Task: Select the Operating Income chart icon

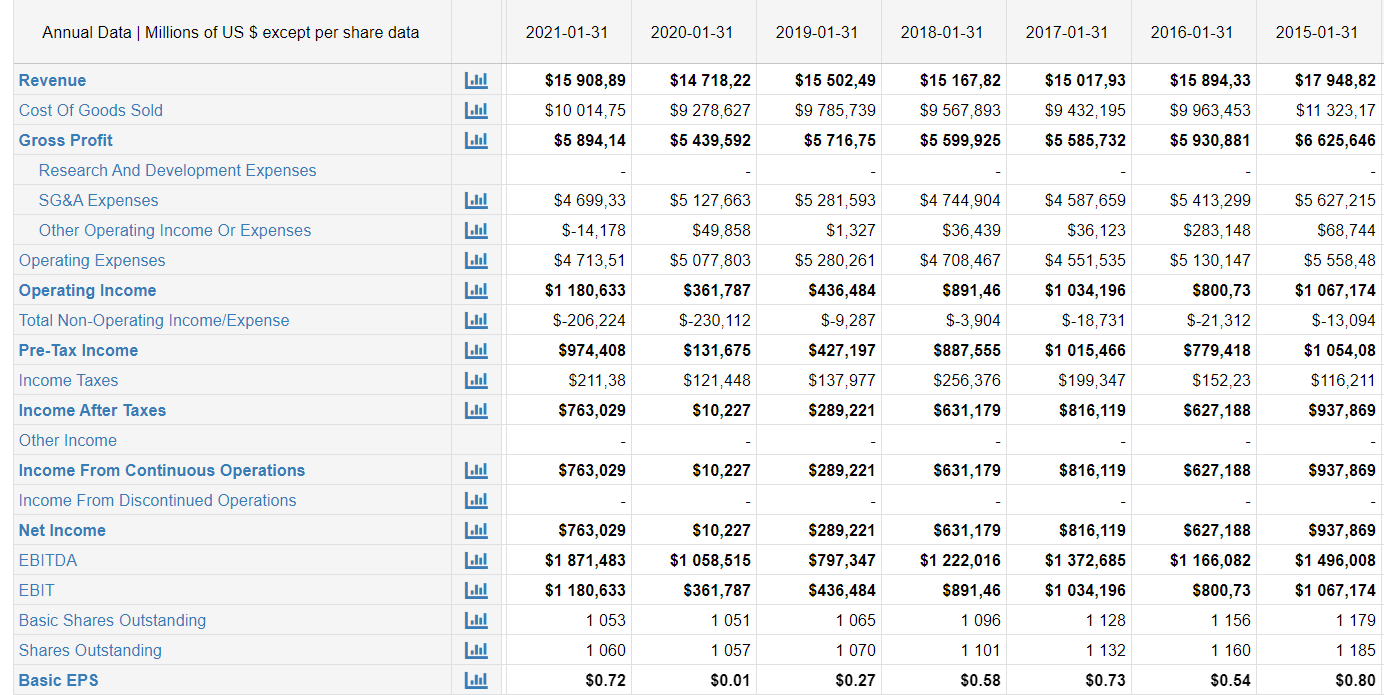Action: (477, 290)
